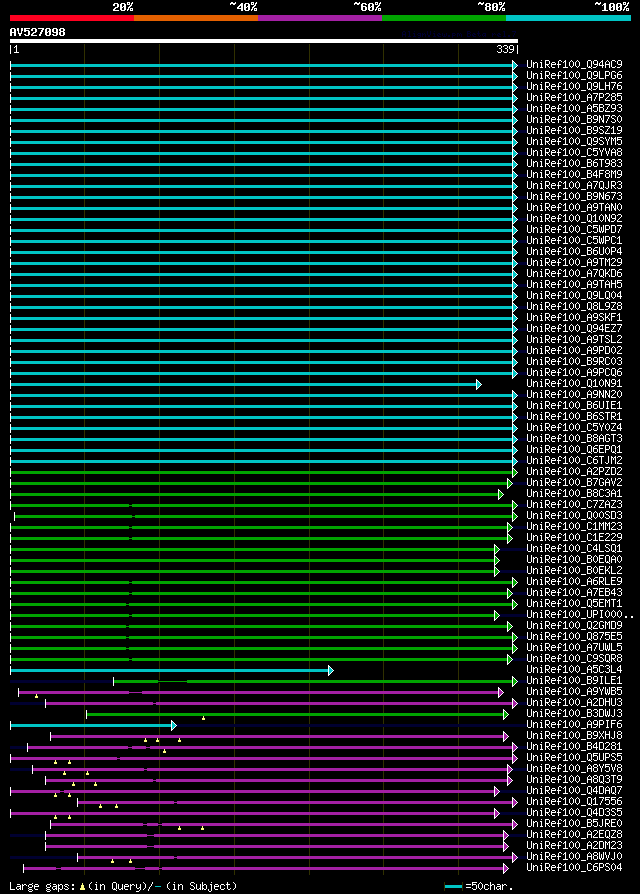Click the cyan ~100% legend segment
This screenshot has width=640, height=894.
pyautogui.click(x=568, y=18)
